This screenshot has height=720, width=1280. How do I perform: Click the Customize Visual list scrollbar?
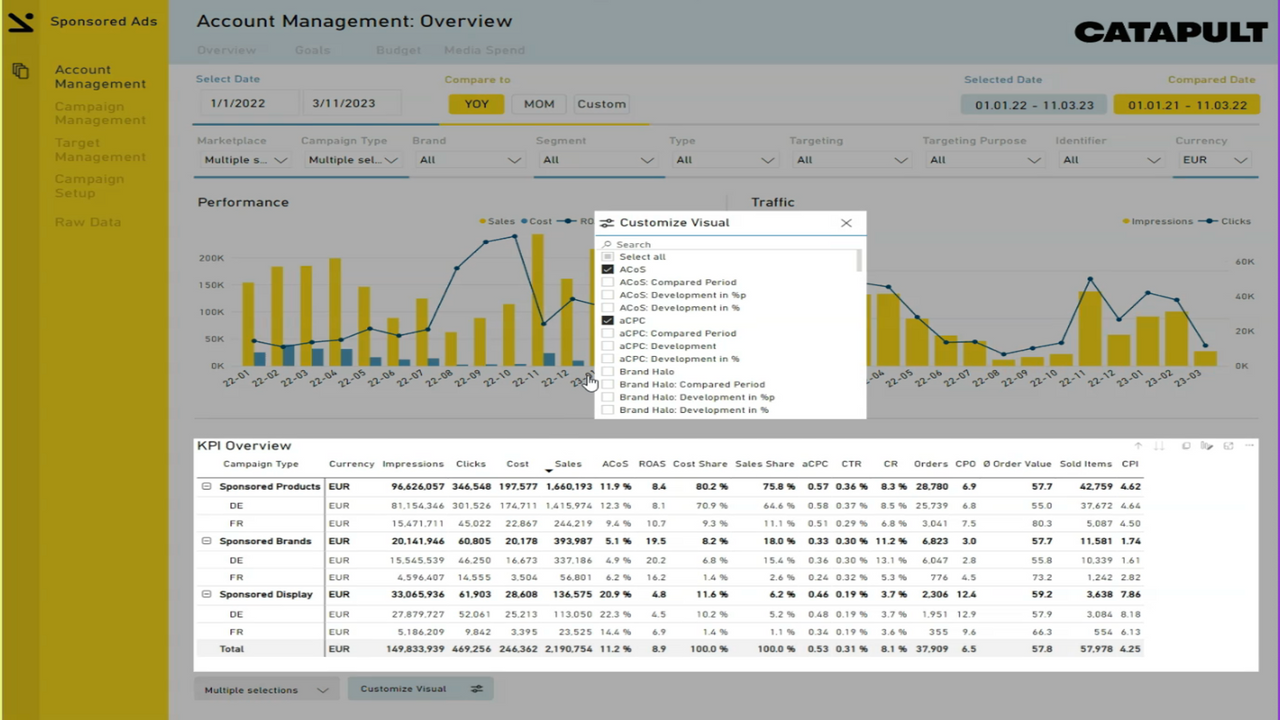point(859,261)
